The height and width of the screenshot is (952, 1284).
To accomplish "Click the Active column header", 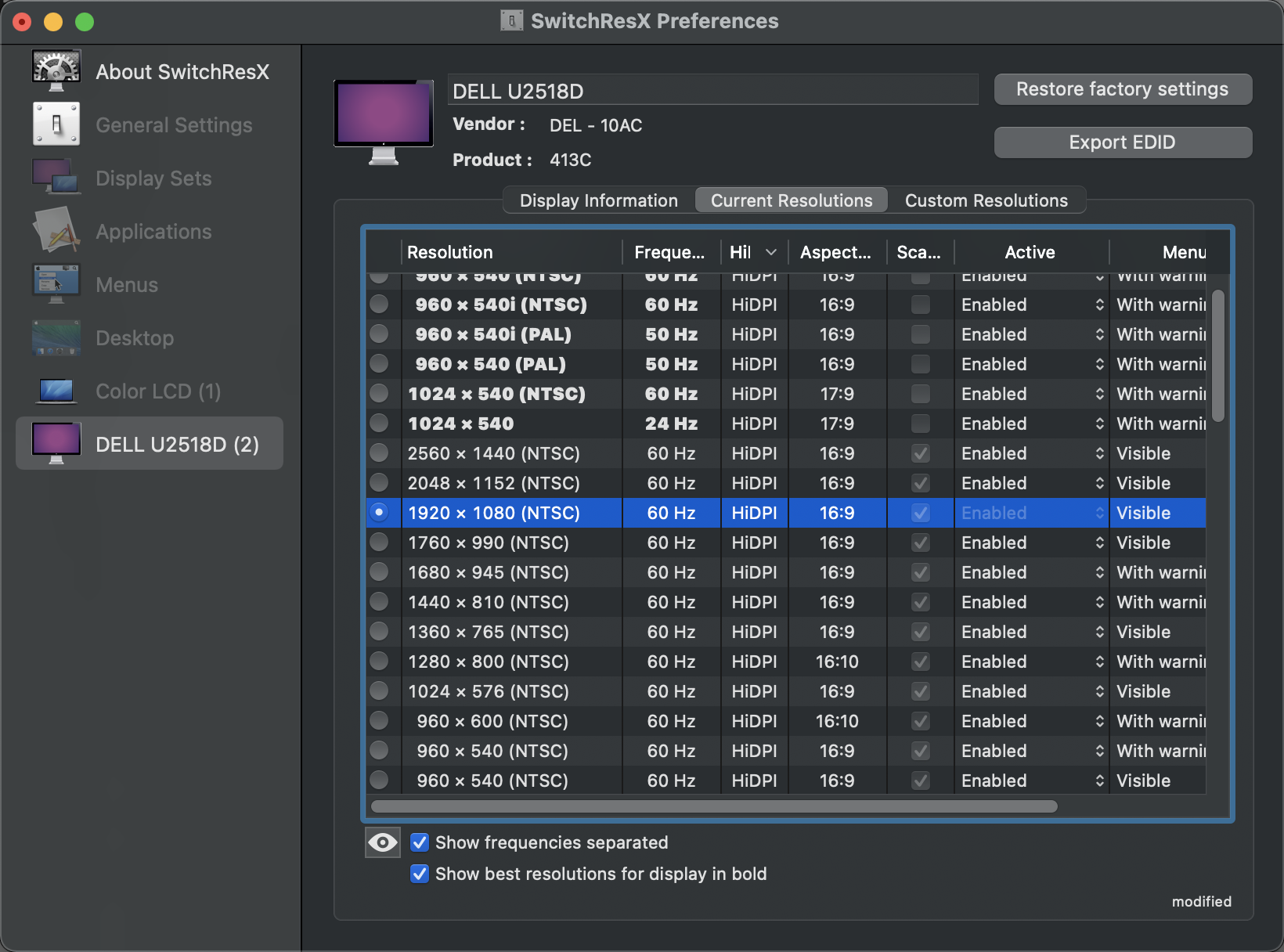I will point(1031,252).
